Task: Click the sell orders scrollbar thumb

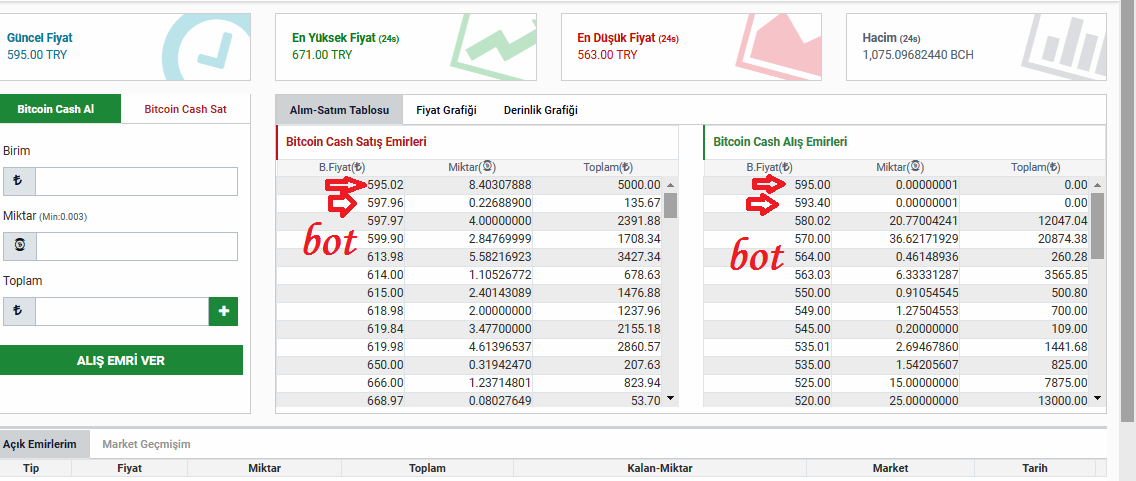Action: click(670, 205)
